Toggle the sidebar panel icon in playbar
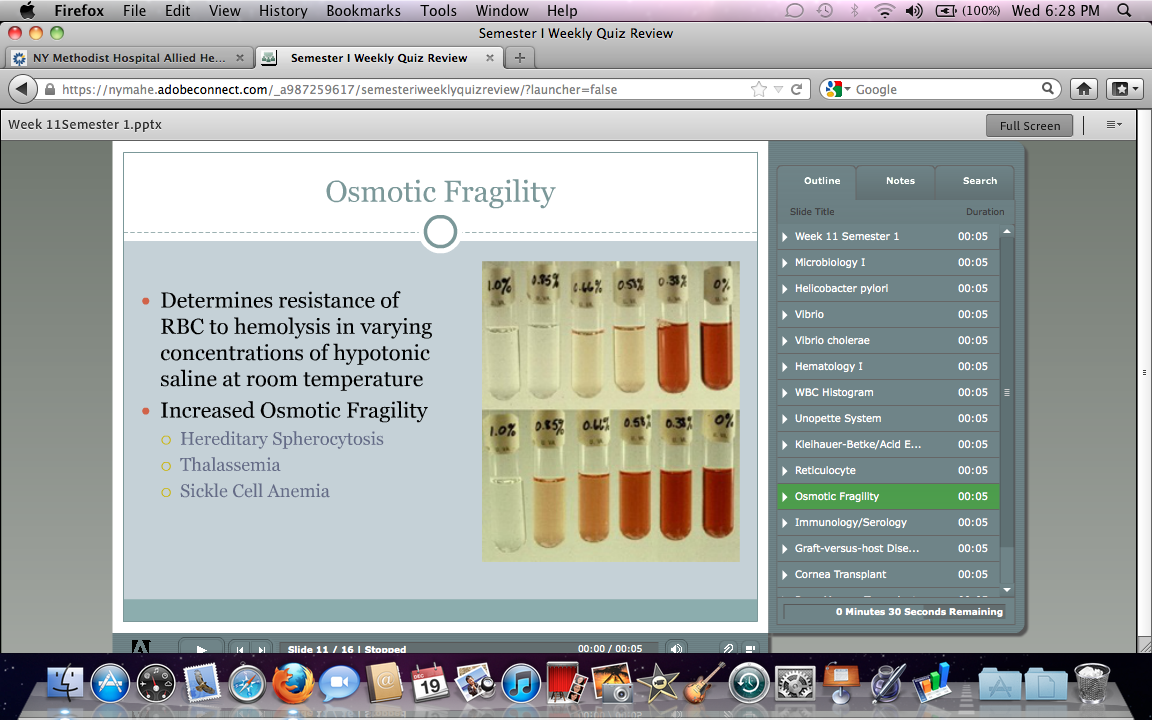Viewport: 1152px width, 720px height. (750, 649)
